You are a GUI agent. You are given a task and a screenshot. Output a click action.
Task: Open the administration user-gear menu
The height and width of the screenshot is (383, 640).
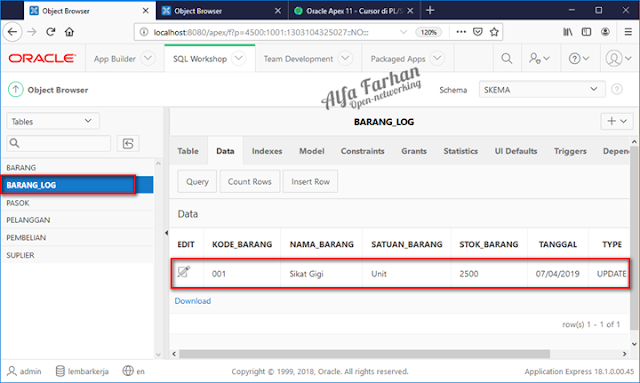(539, 59)
